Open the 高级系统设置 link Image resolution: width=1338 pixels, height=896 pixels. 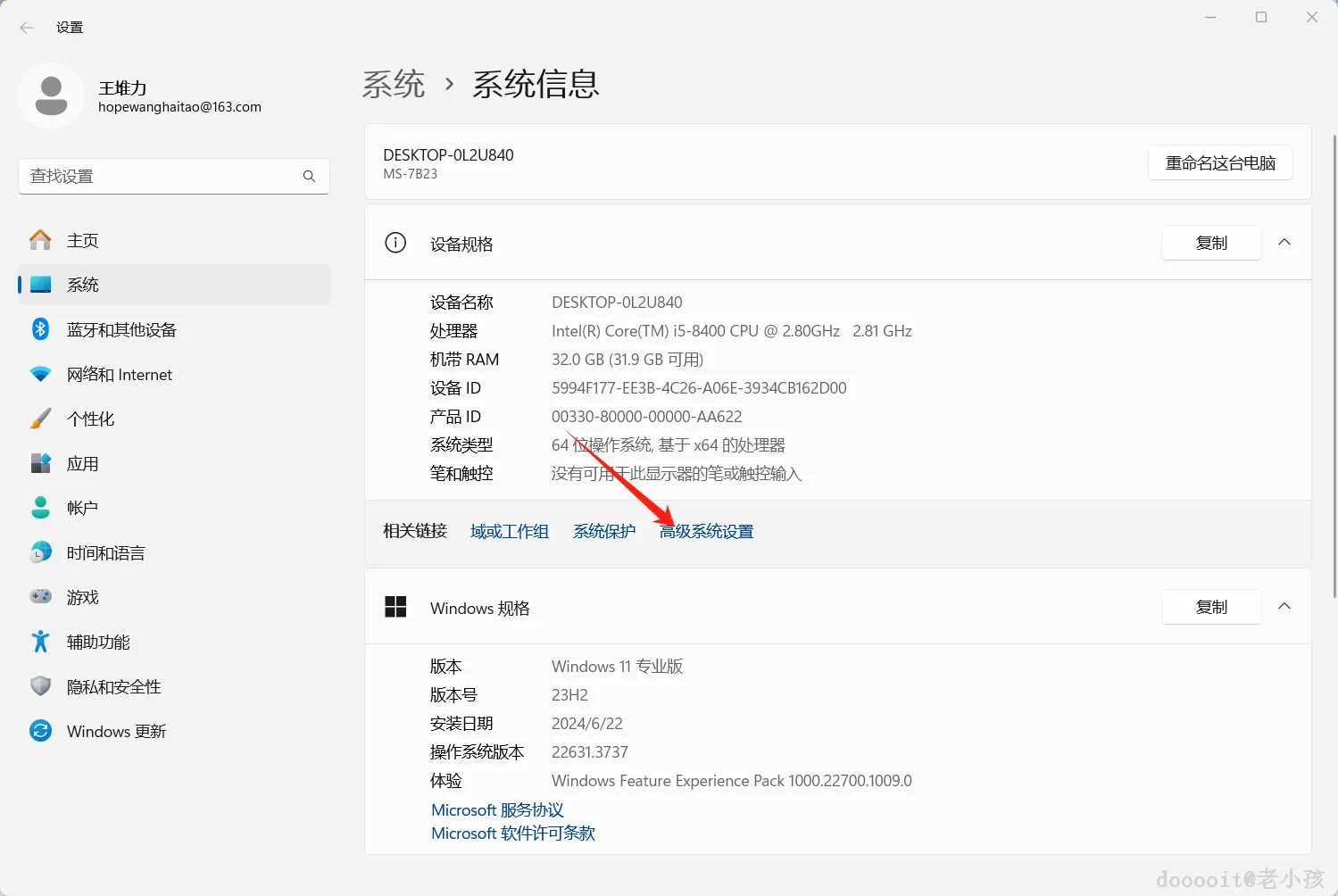click(706, 531)
